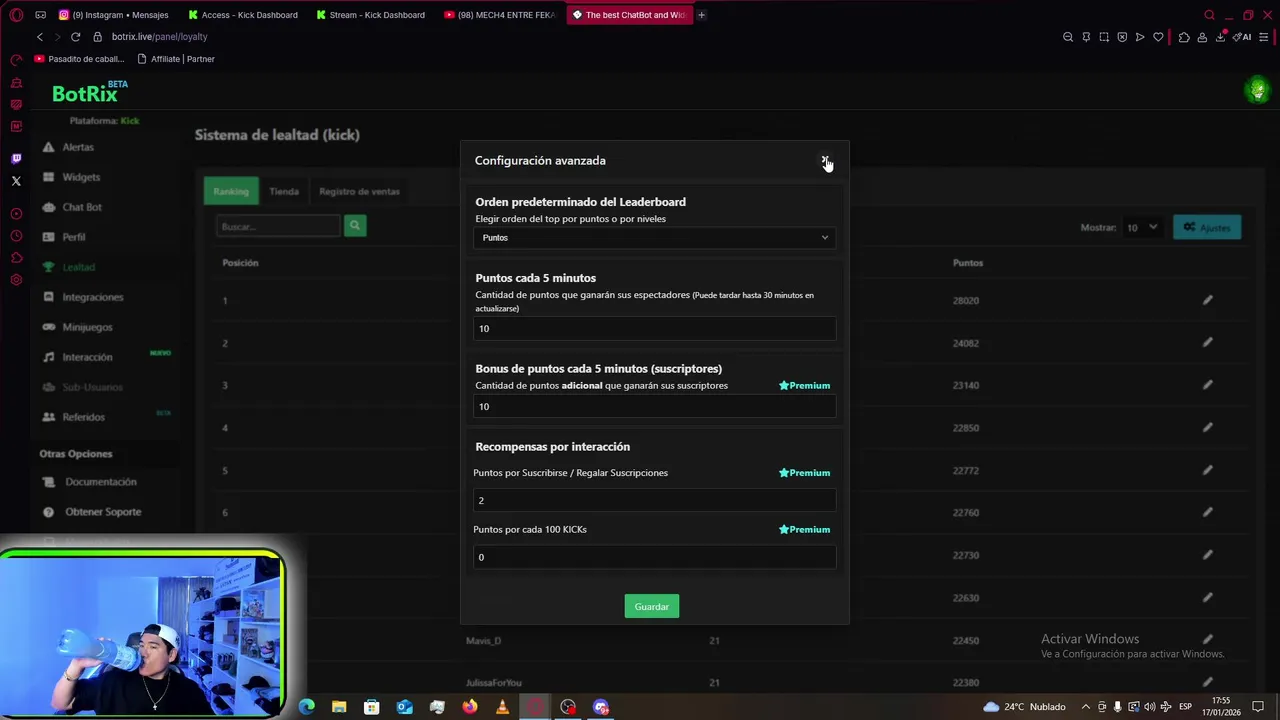Save settings with the Guardar button
This screenshot has width=1280, height=720.
click(652, 607)
